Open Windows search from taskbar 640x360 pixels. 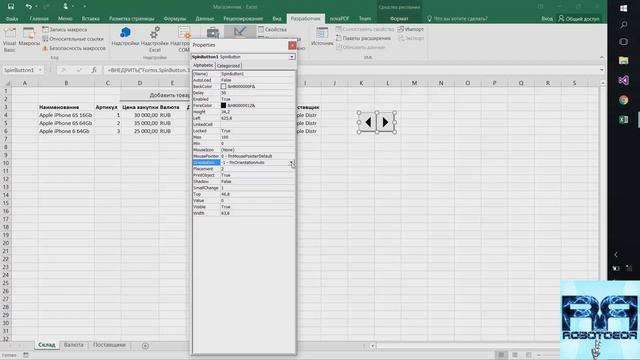pos(624,25)
